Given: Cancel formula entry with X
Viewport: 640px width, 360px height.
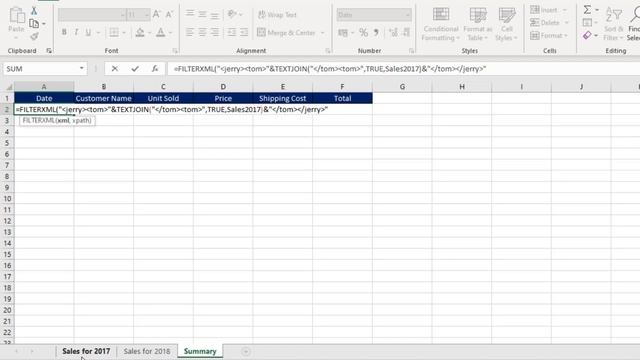Looking at the screenshot, I should click(x=115, y=69).
